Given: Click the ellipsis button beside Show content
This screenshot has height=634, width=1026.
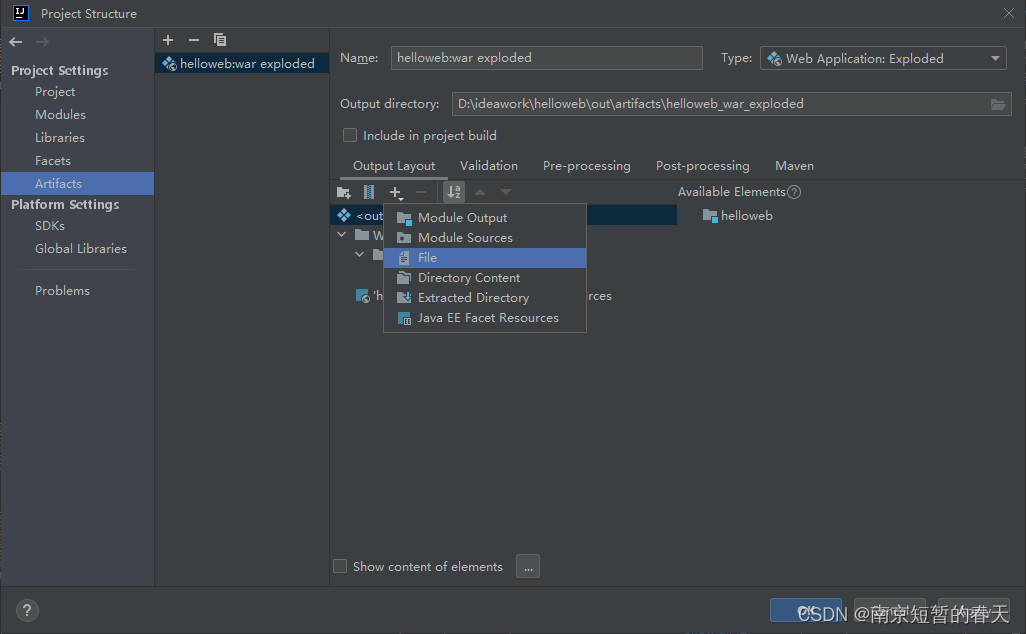Looking at the screenshot, I should (x=528, y=566).
